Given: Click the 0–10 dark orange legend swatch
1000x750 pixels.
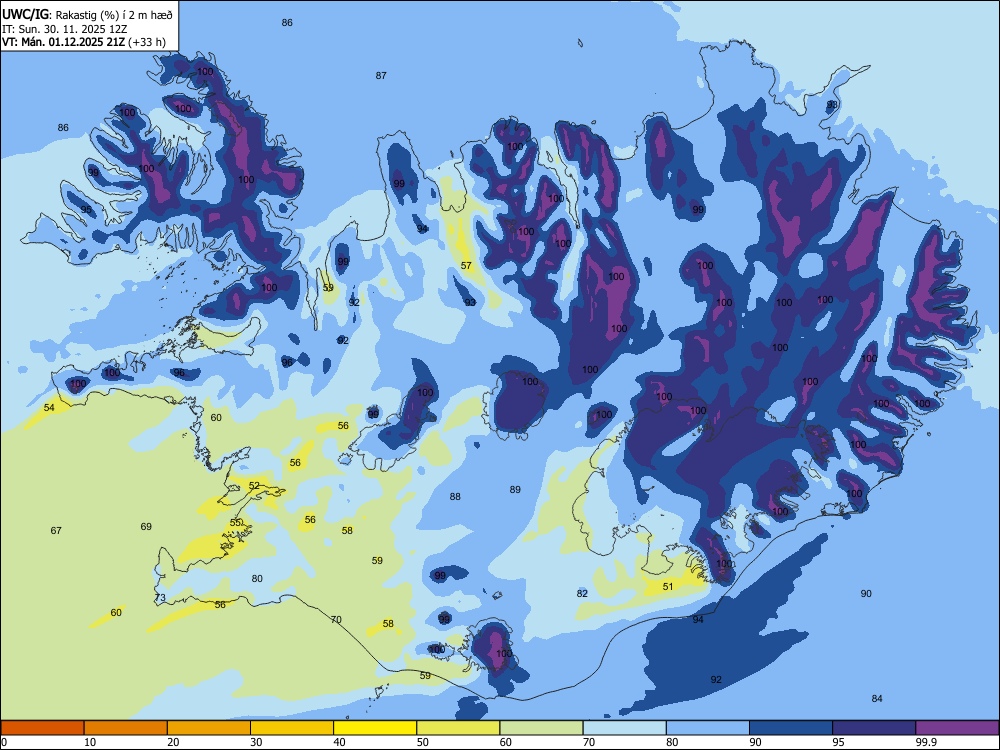Looking at the screenshot, I should click(x=43, y=728).
